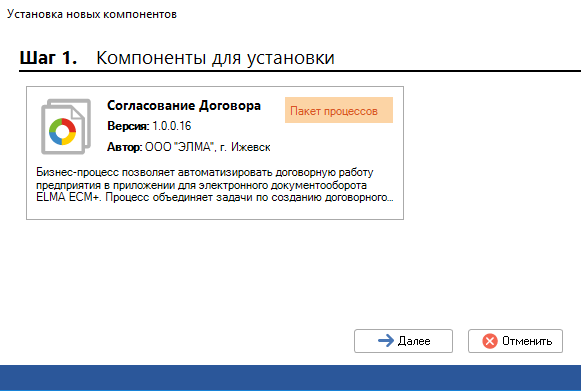The width and height of the screenshot is (581, 391).
Task: Click the blue bar at window bottom
Action: click(290, 378)
